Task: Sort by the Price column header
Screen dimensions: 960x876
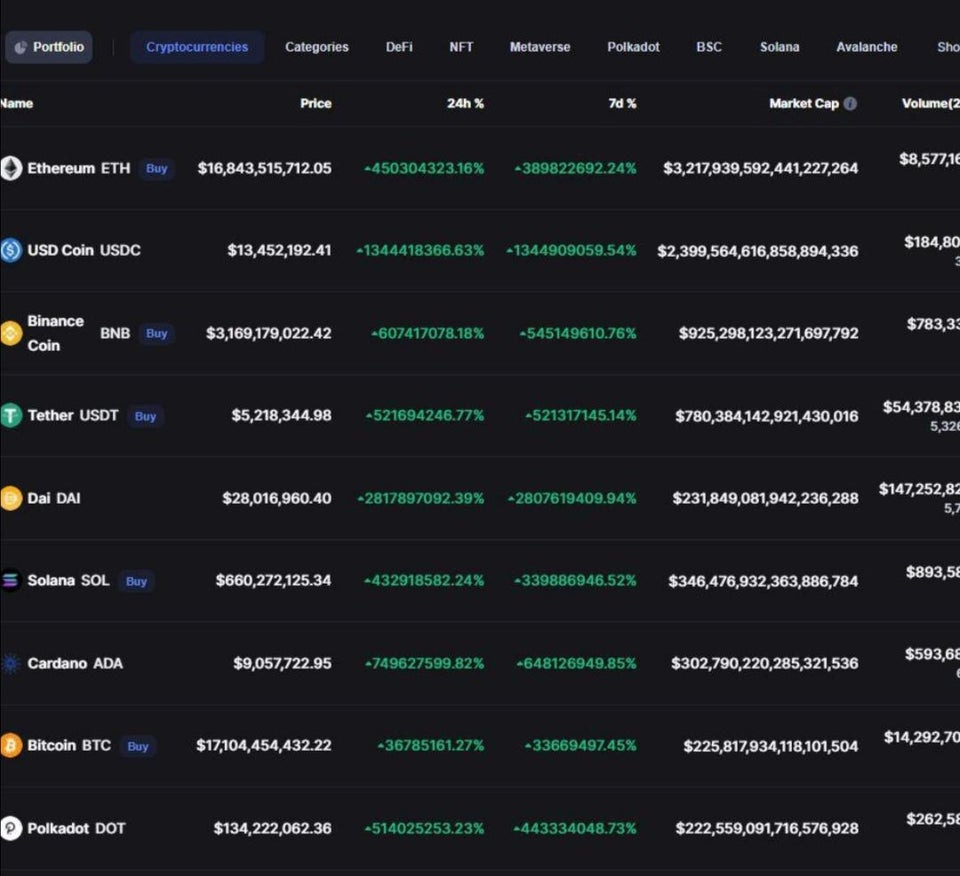Action: click(315, 103)
